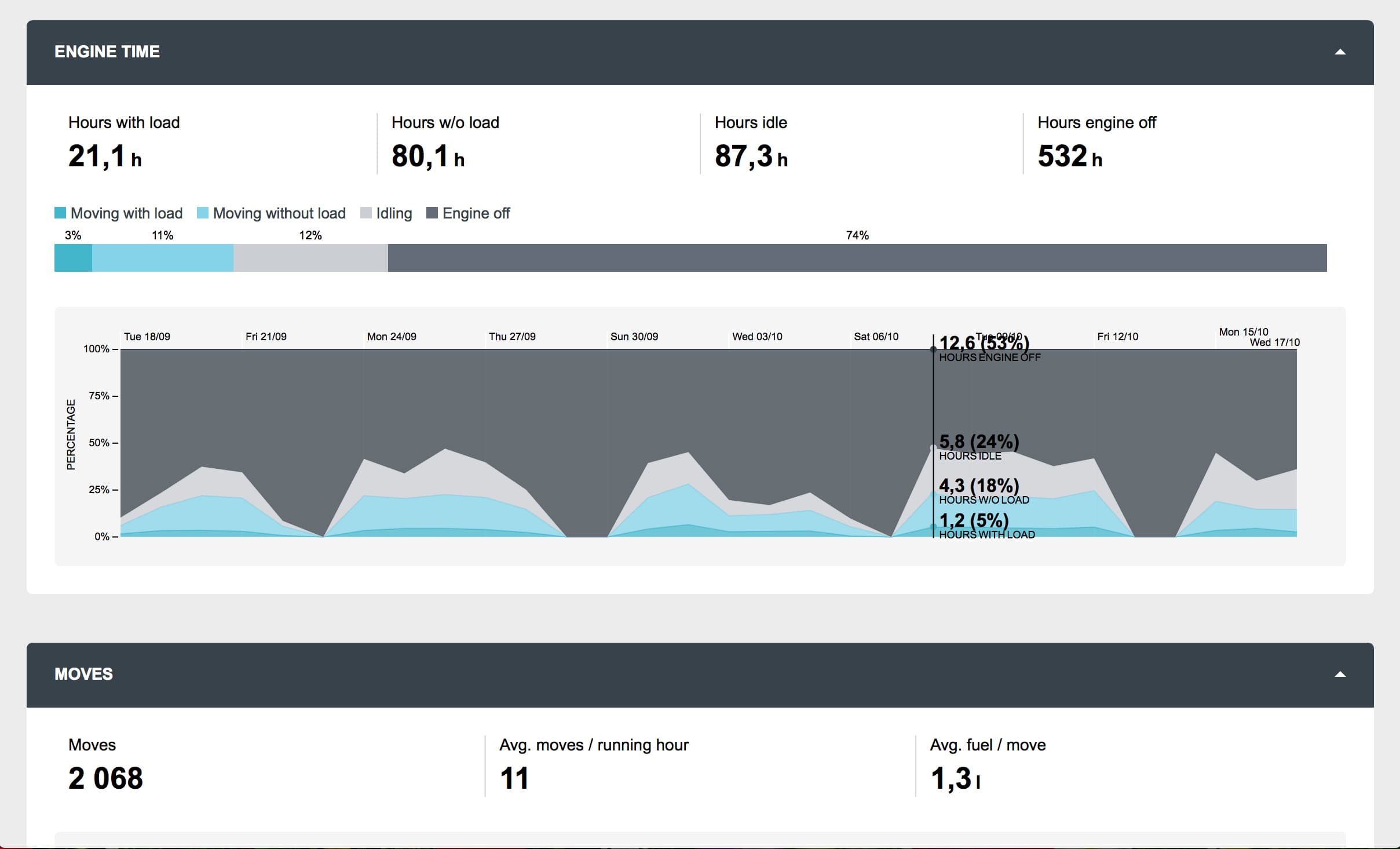This screenshot has width=1400, height=849.
Task: Select the Fri 12/10 date marker
Action: 1117,337
